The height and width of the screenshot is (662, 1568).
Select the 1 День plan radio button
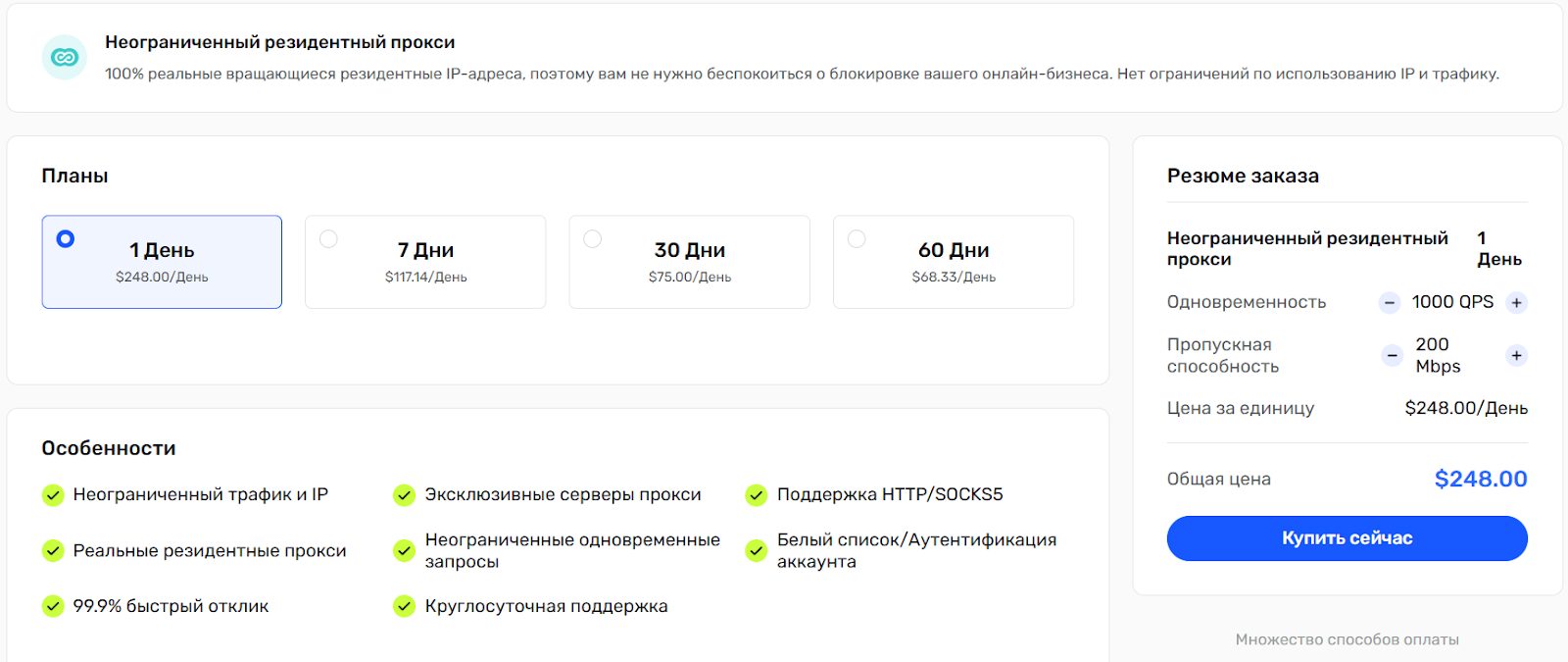pos(66,238)
